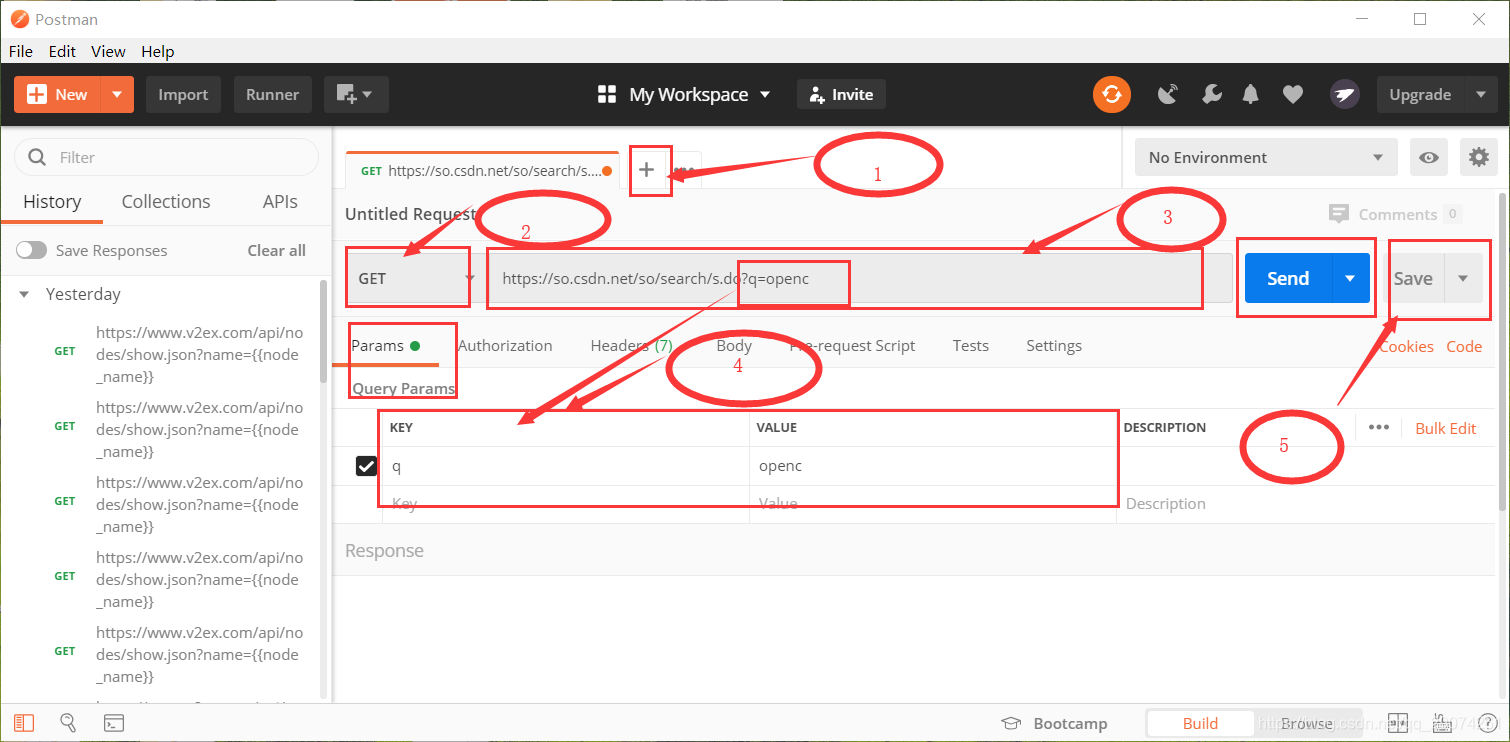Open the Help menu
This screenshot has width=1510, height=742.
pyautogui.click(x=157, y=51)
